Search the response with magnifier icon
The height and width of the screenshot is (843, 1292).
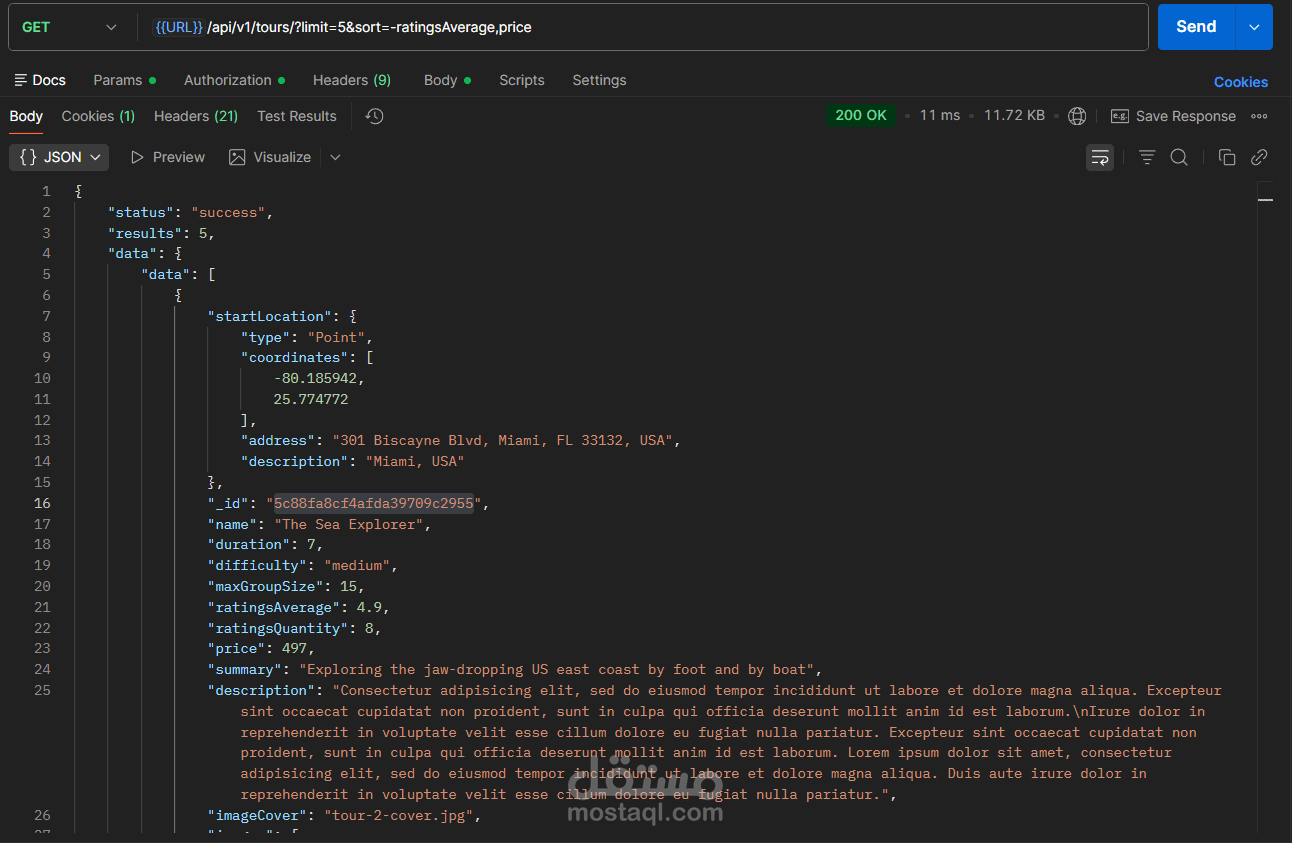[x=1179, y=157]
